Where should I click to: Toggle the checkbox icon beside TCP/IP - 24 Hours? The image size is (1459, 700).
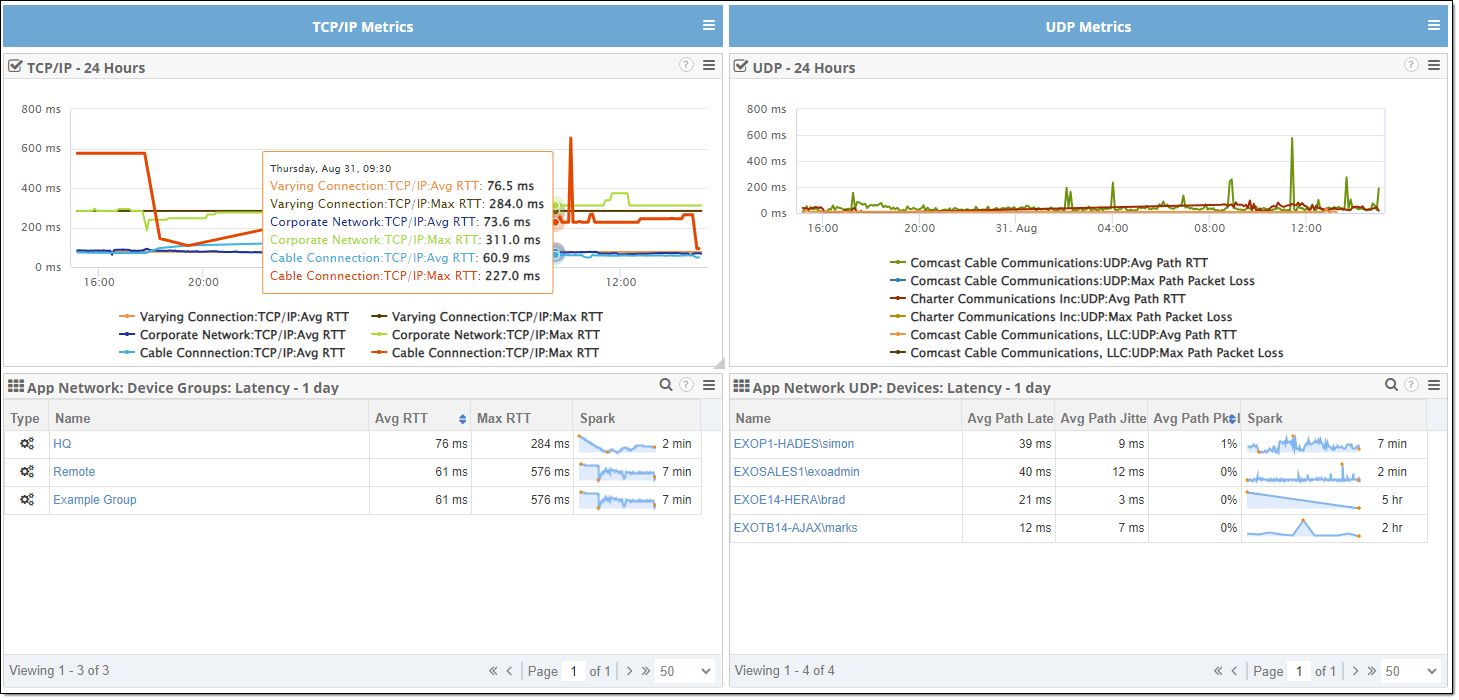[15, 67]
